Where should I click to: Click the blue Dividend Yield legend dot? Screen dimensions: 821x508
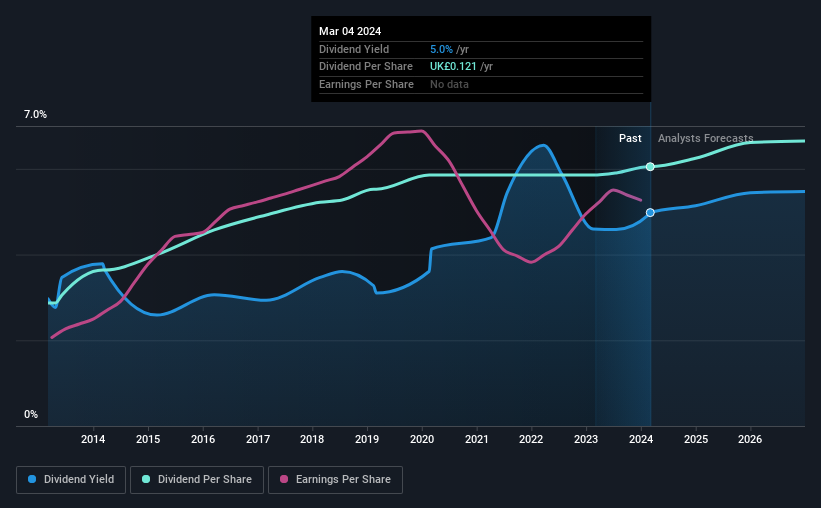[x=32, y=479]
